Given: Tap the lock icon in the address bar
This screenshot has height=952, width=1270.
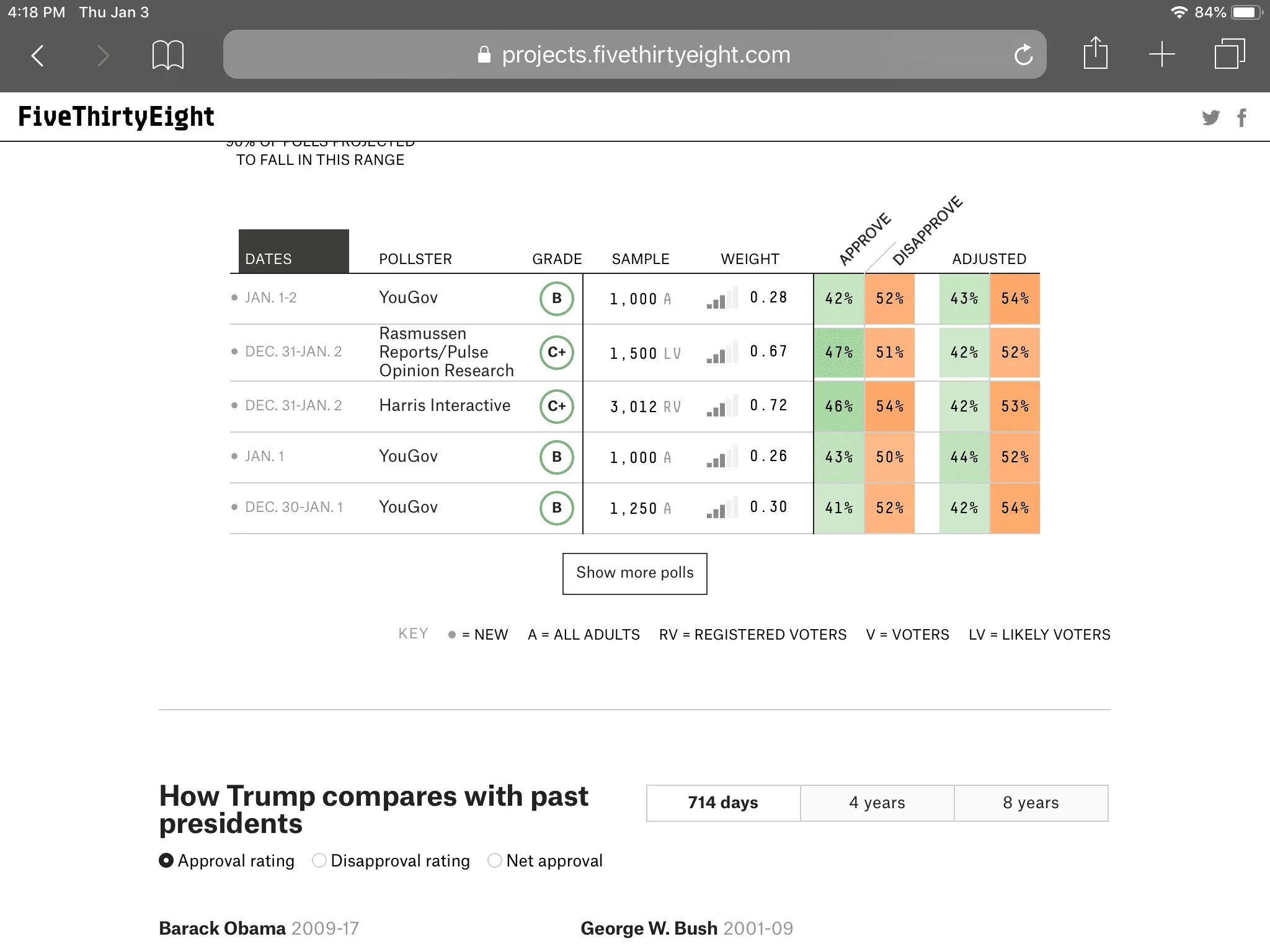Looking at the screenshot, I should (x=484, y=55).
